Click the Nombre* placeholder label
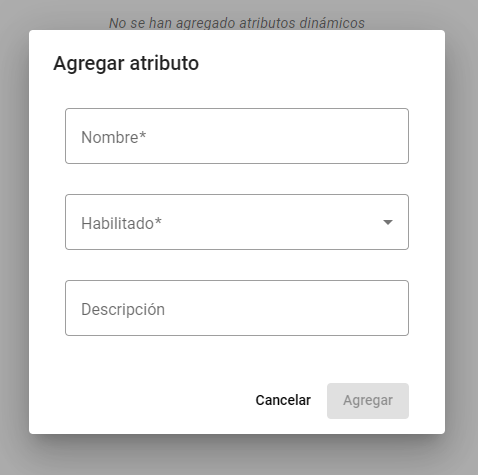This screenshot has height=475, width=478. point(114,137)
